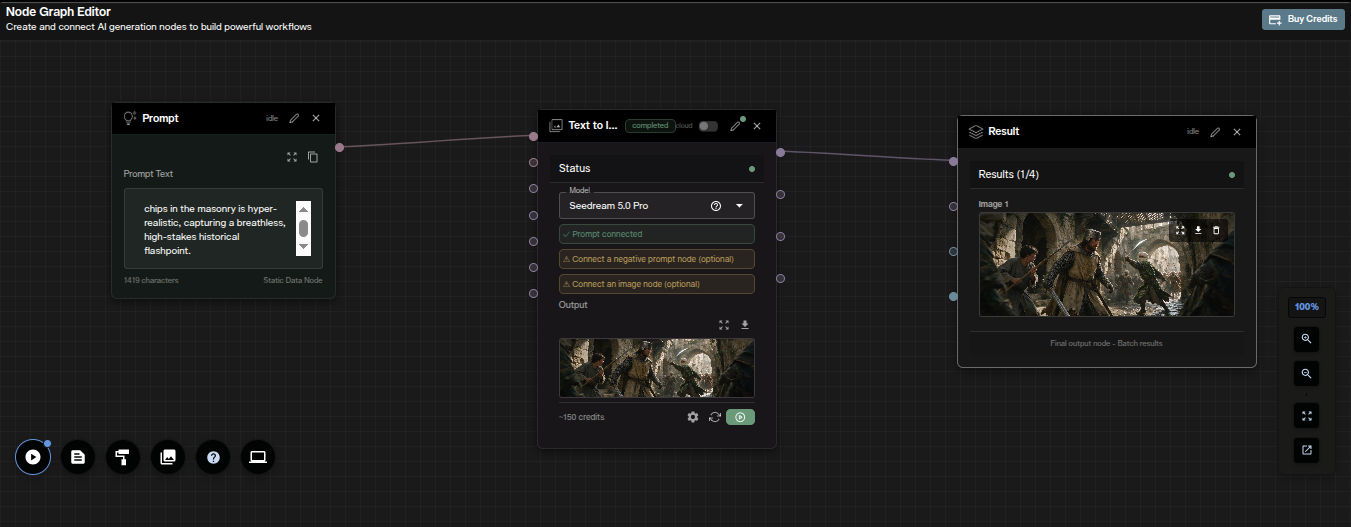Select the paint roller icon in the bottom toolbar

click(x=123, y=457)
